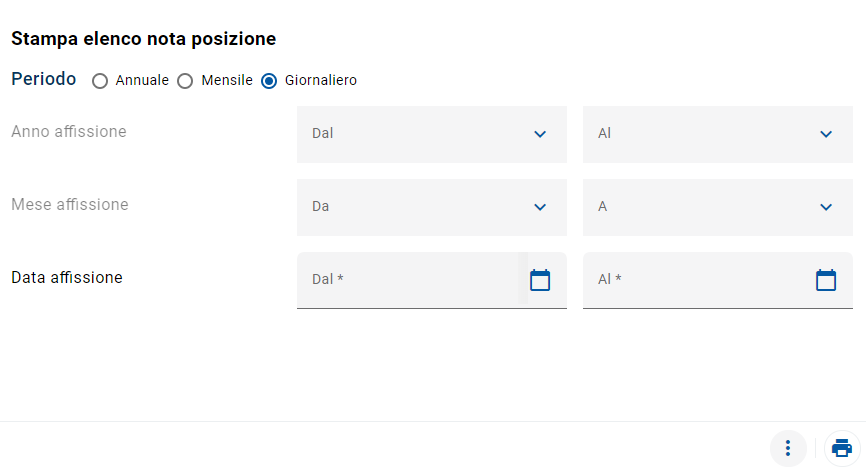
Task: Select the Mensile period radio button
Action: pos(185,81)
